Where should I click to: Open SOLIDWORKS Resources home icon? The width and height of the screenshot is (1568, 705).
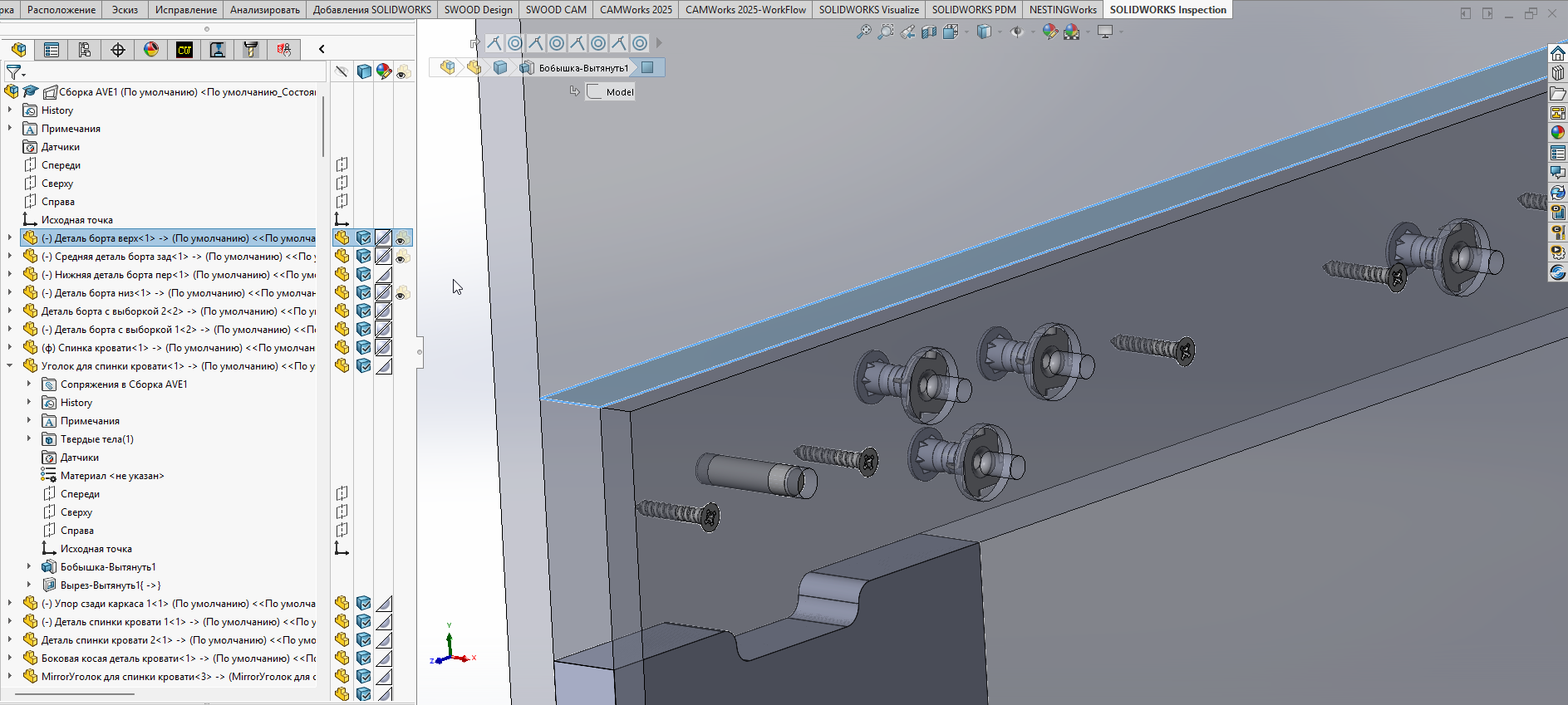click(1557, 53)
